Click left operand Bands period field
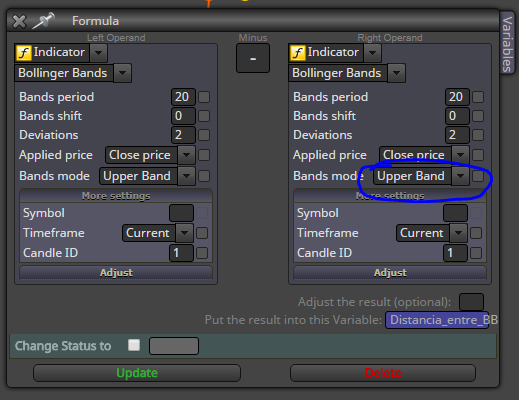Screen dimensions: 519x400 [183, 97]
